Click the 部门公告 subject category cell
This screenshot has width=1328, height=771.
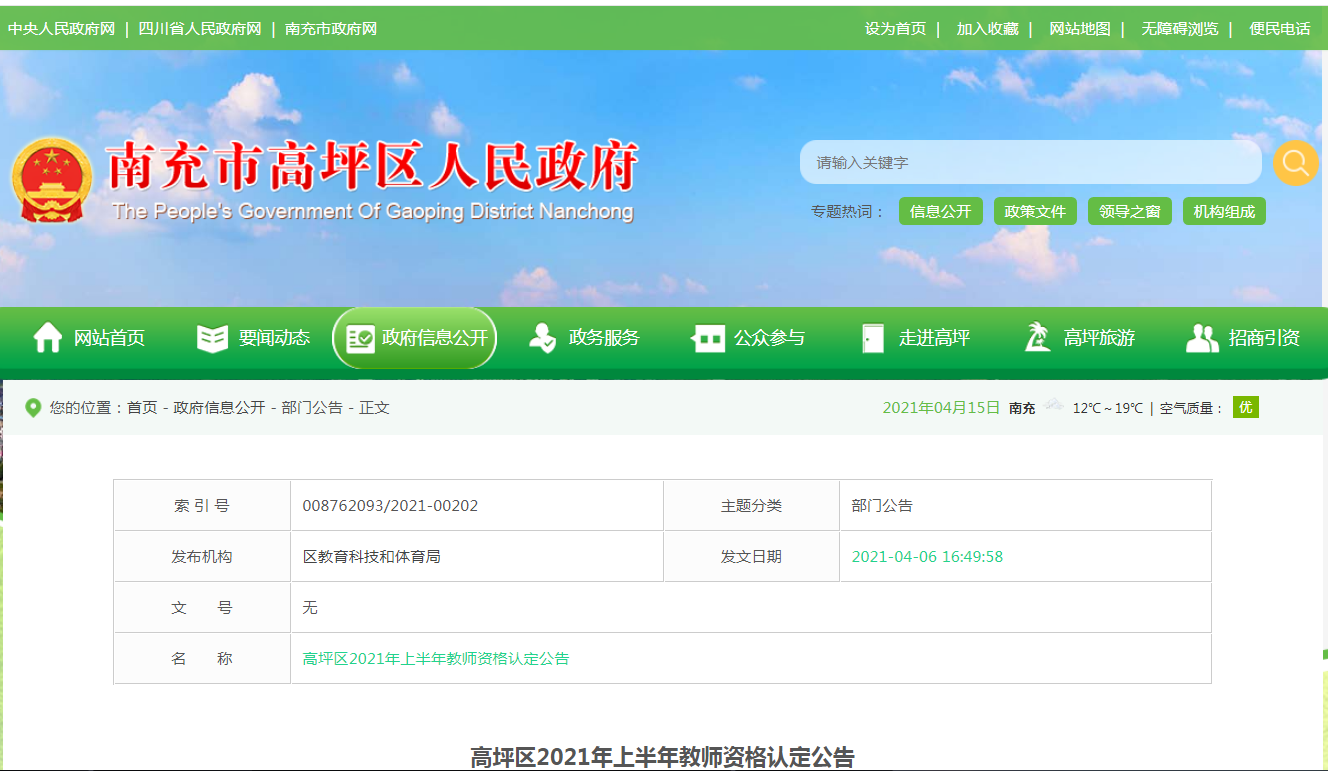1025,506
